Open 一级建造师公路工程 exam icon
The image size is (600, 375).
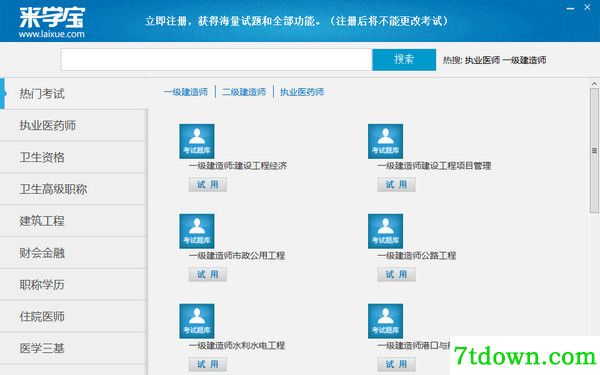[385, 231]
